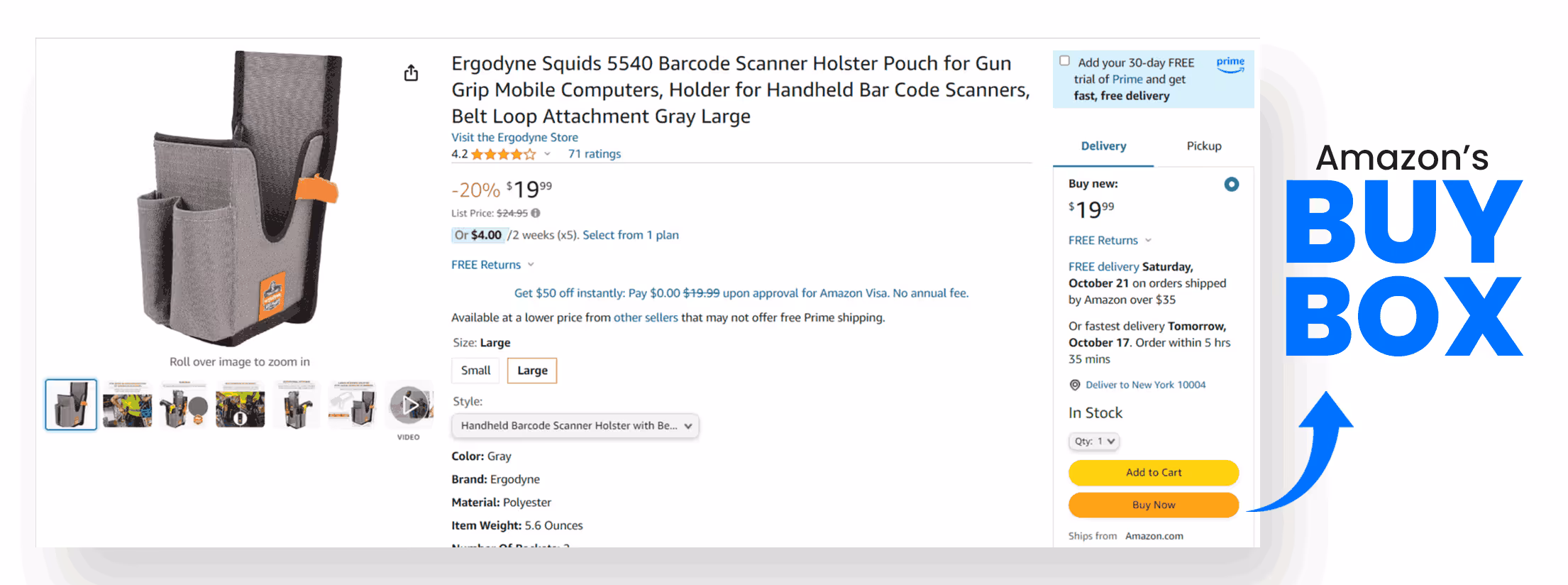Select the first holster thumbnail image
The width and height of the screenshot is (1568, 585).
pos(71,405)
